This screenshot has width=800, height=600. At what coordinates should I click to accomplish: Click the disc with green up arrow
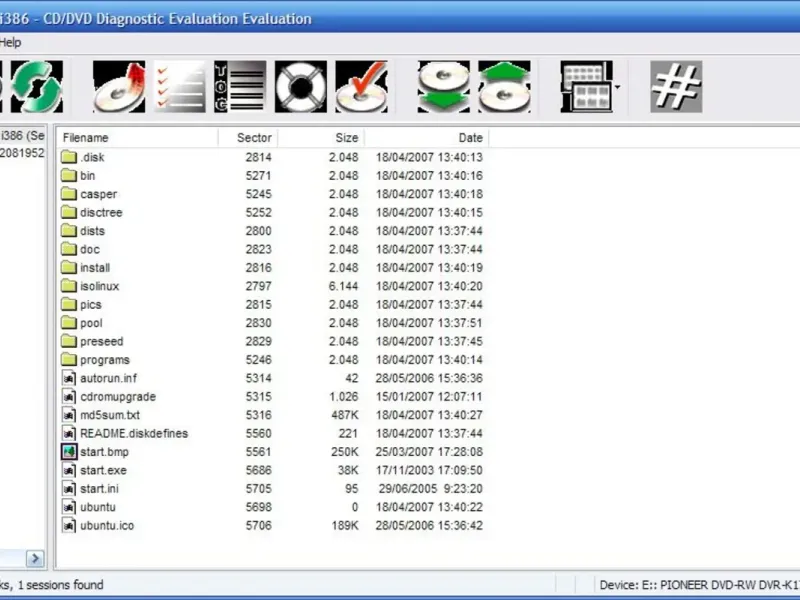click(x=504, y=87)
